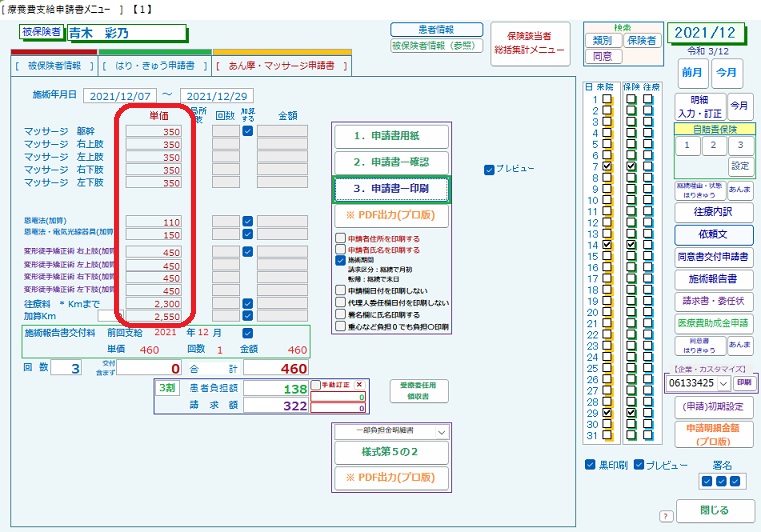Search by 保険者
The height and width of the screenshot is (532, 761).
pos(642,41)
